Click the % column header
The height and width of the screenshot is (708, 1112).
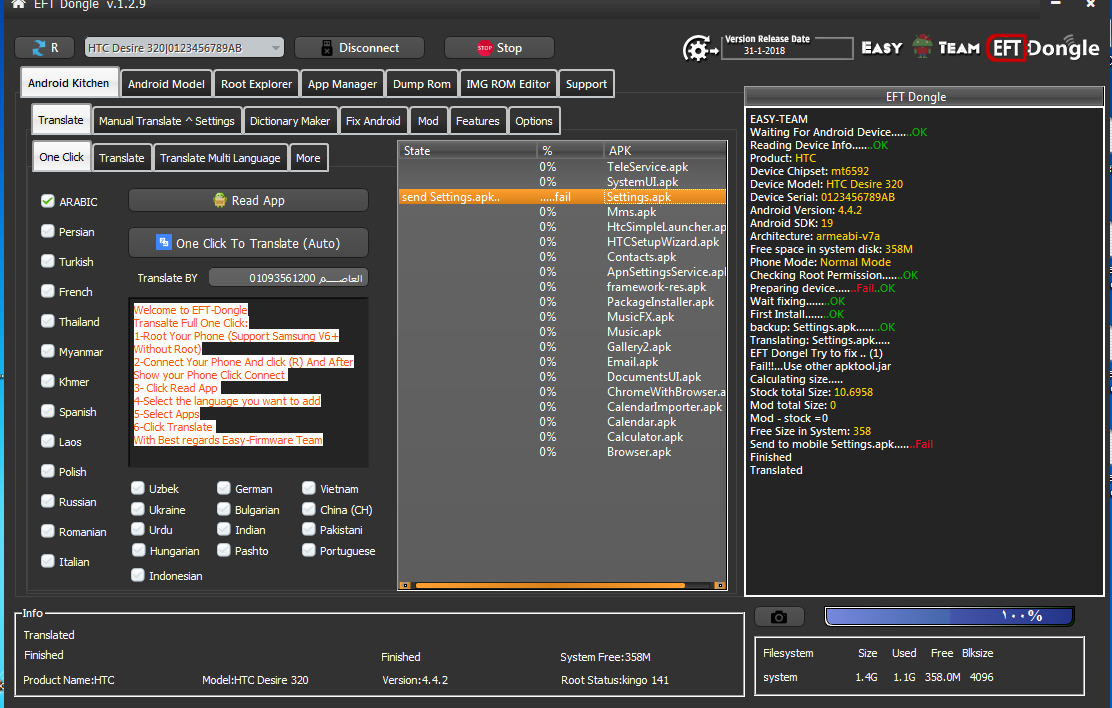tap(569, 150)
